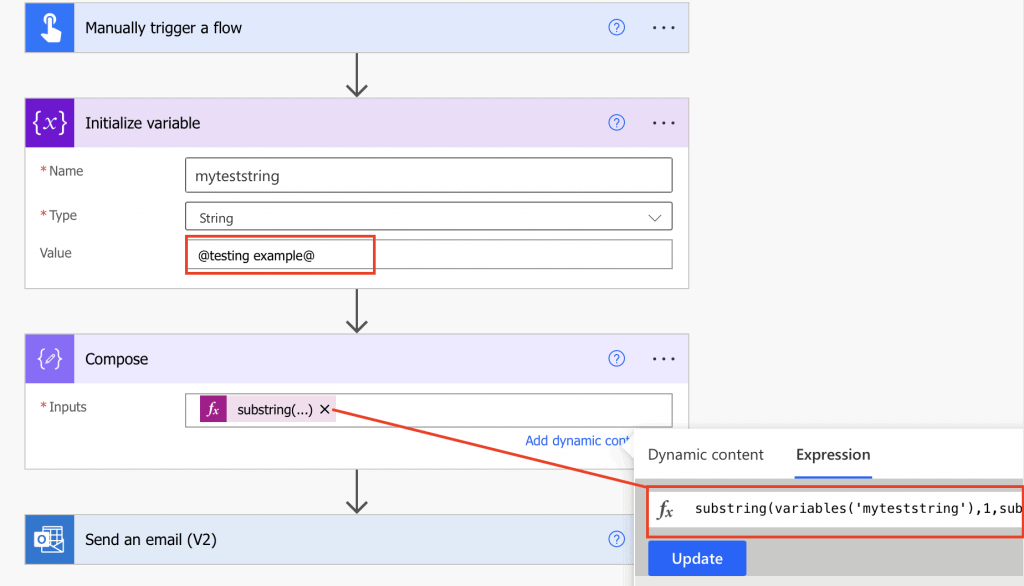Switch to the Dynamic content tab
Viewport: 1024px width, 586px height.
pos(705,455)
